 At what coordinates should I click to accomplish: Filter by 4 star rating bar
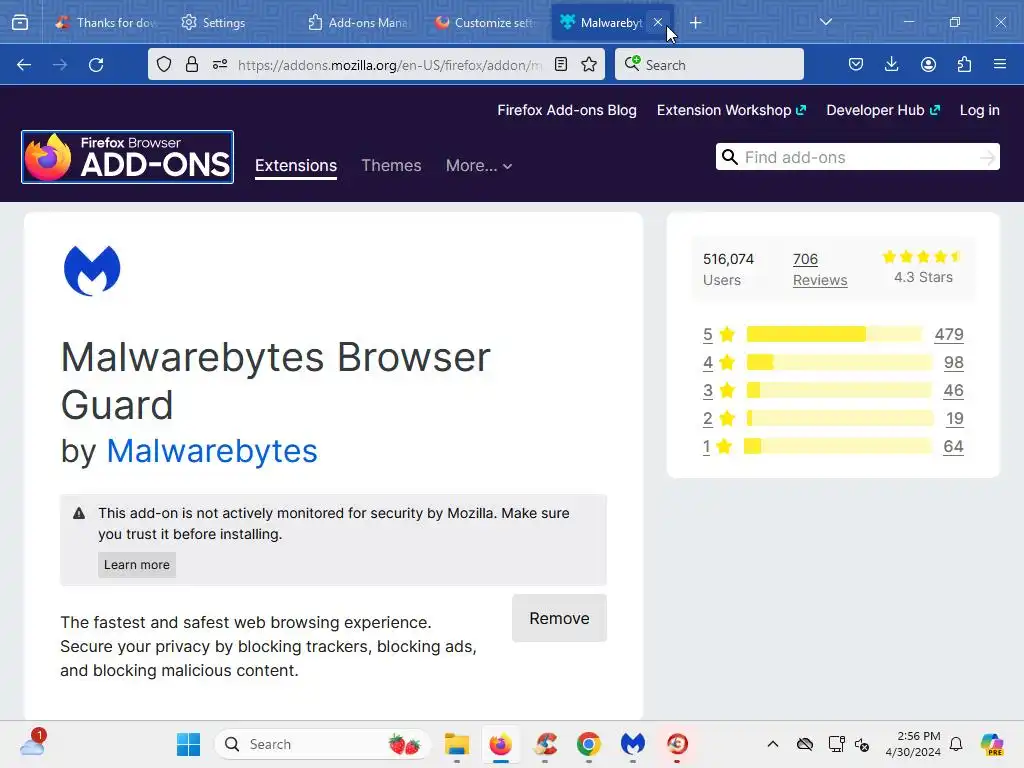pyautogui.click(x=839, y=362)
